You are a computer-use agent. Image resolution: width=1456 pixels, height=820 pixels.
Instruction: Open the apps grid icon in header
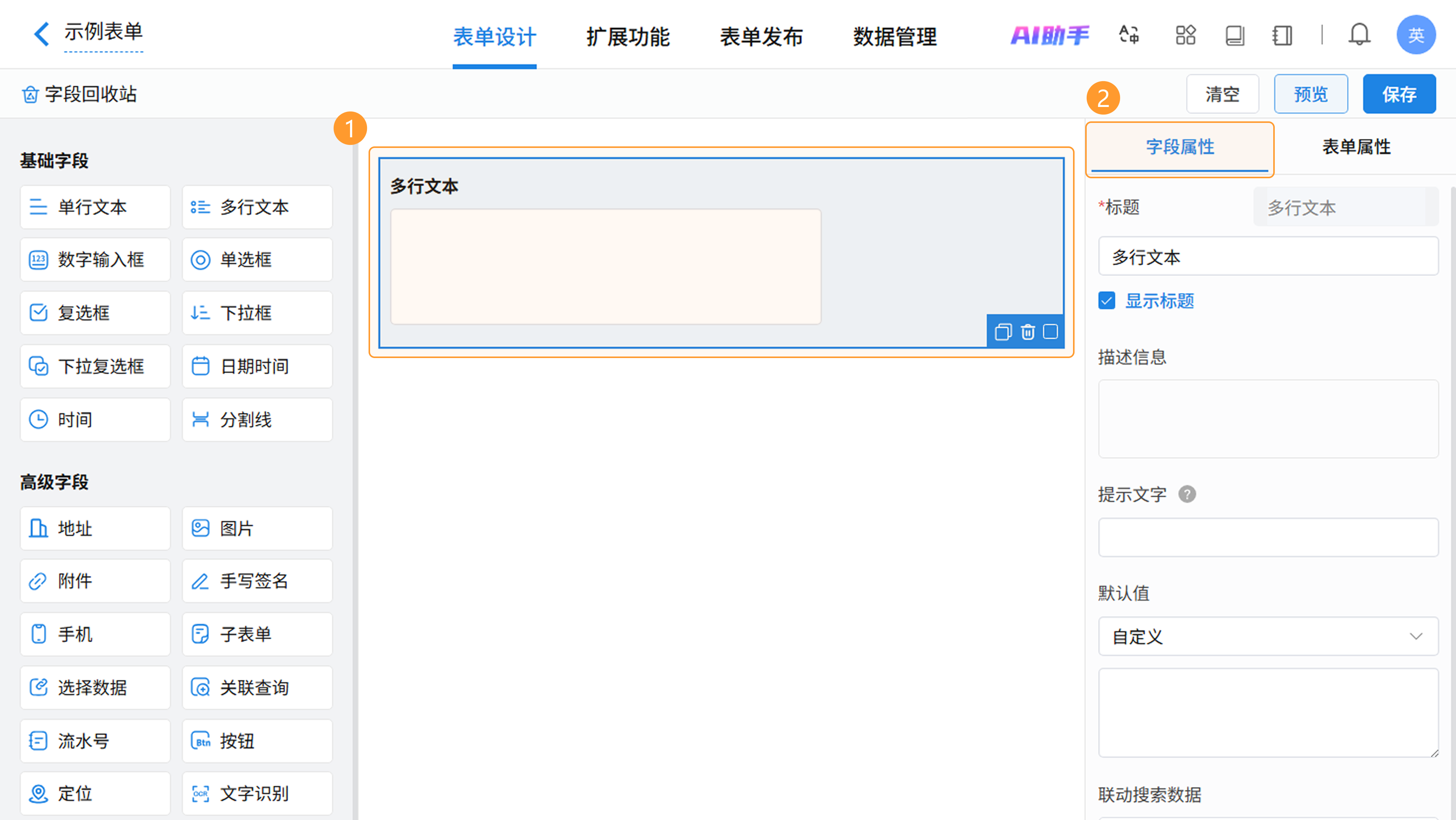1185,35
